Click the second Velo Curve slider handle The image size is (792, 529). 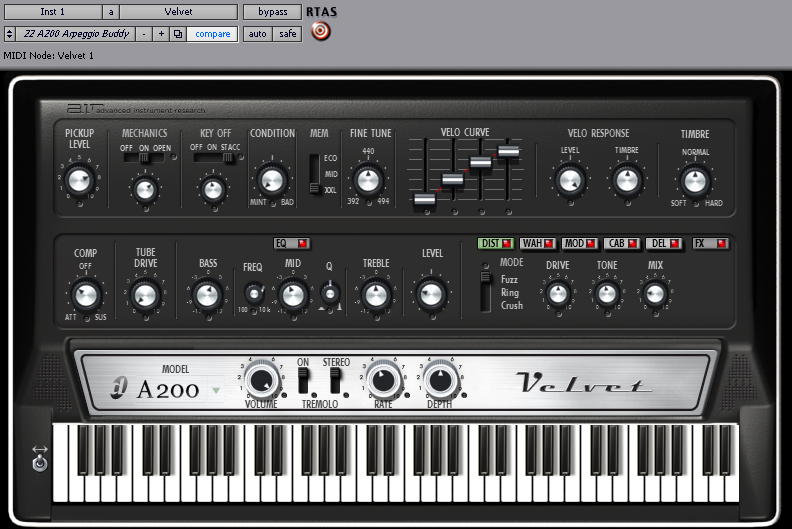pyautogui.click(x=453, y=179)
